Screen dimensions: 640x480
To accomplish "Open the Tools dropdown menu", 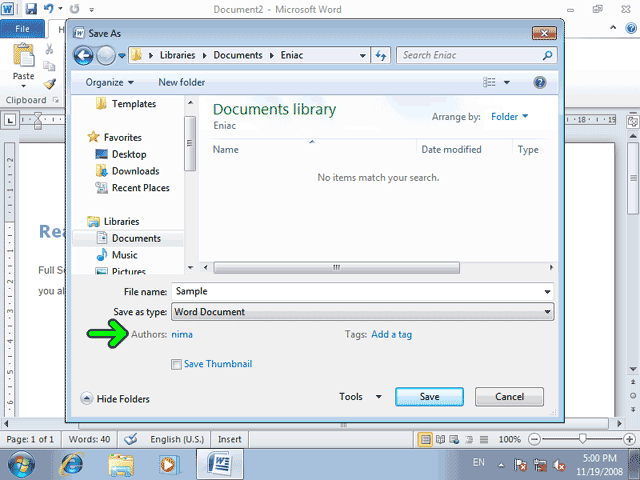I will click(x=360, y=397).
